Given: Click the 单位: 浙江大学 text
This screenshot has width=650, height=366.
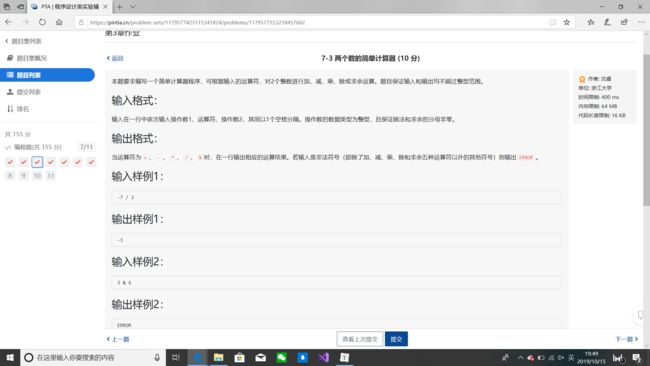Looking at the screenshot, I should point(595,88).
